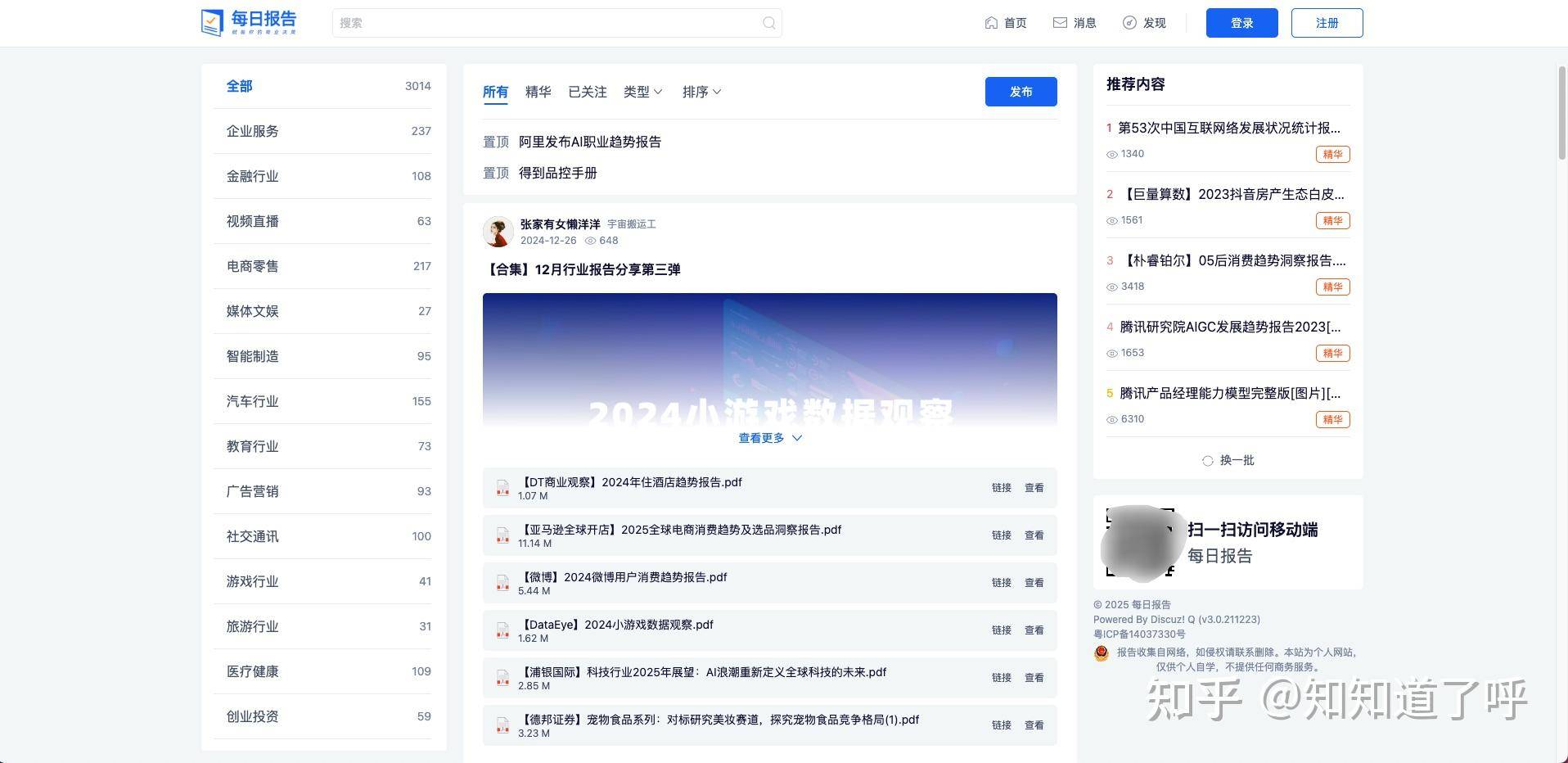The image size is (1568, 763).
Task: Select 汽车行业 category
Action: point(323,401)
